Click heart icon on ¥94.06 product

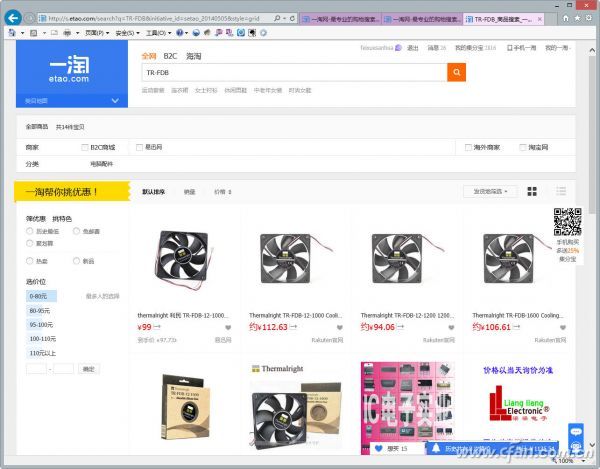451,327
